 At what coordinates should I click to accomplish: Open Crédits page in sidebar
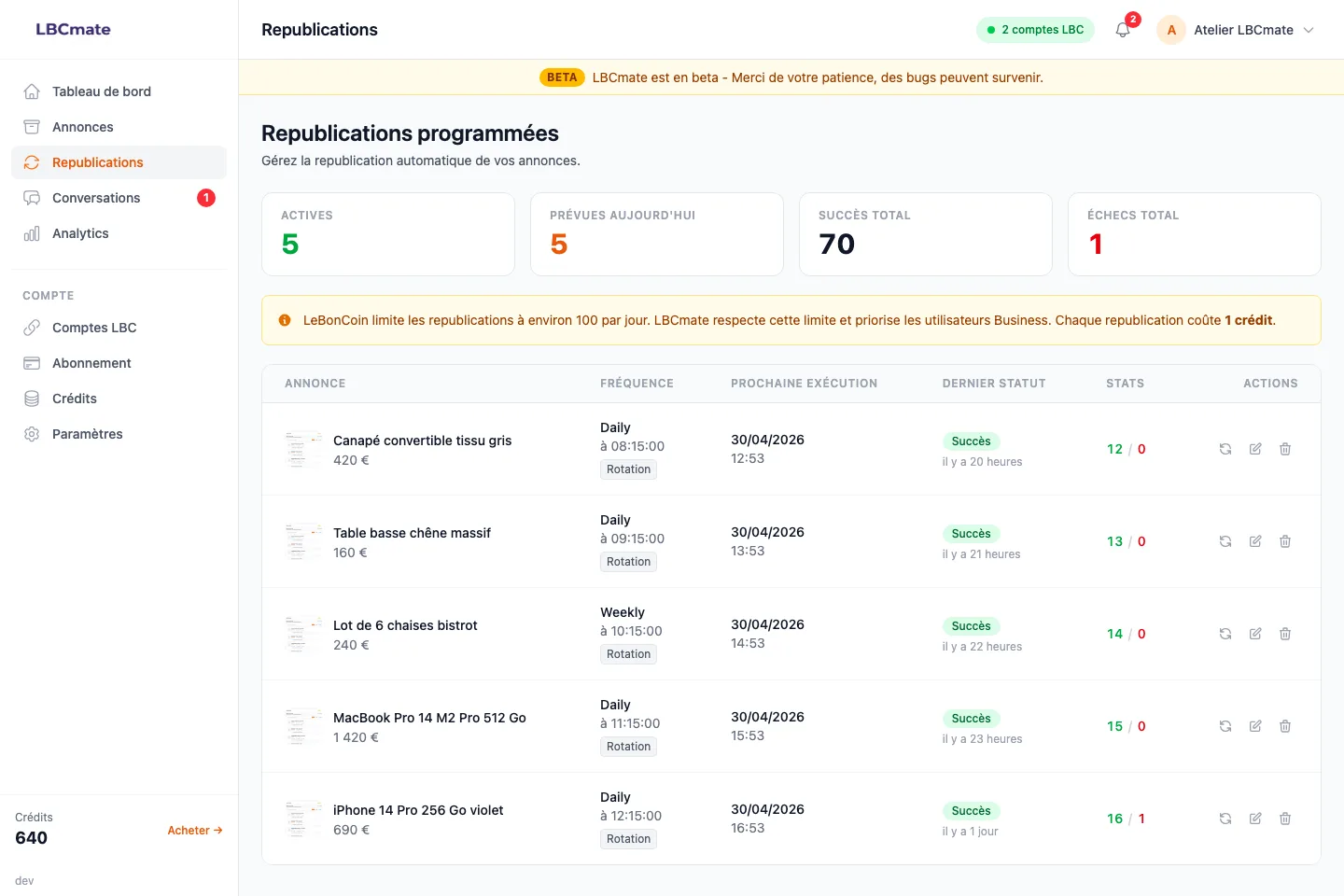pyautogui.click(x=119, y=399)
